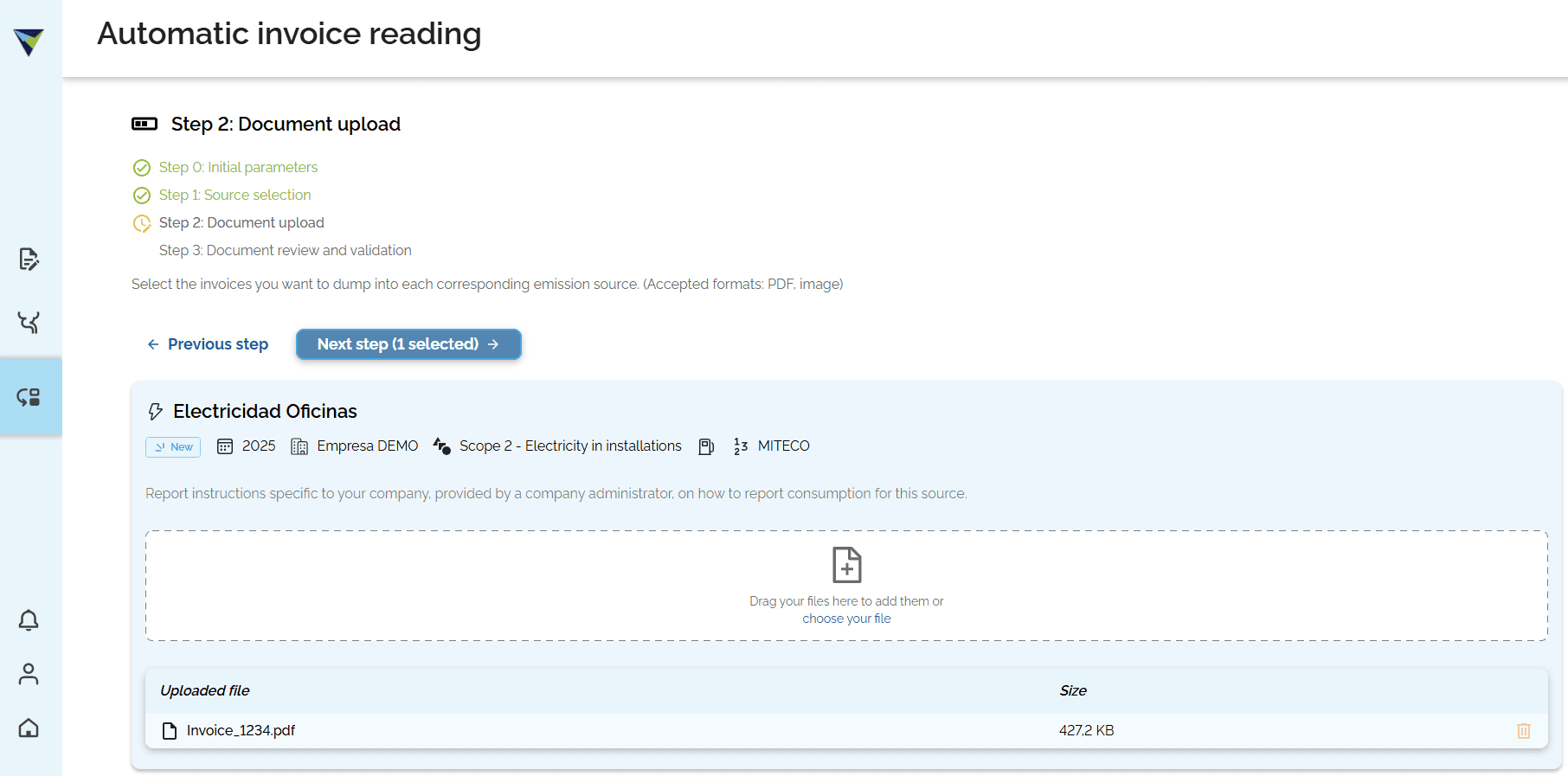Click the Empresa DEMO label
Viewport: 1568px width, 776px height.
coord(367,446)
